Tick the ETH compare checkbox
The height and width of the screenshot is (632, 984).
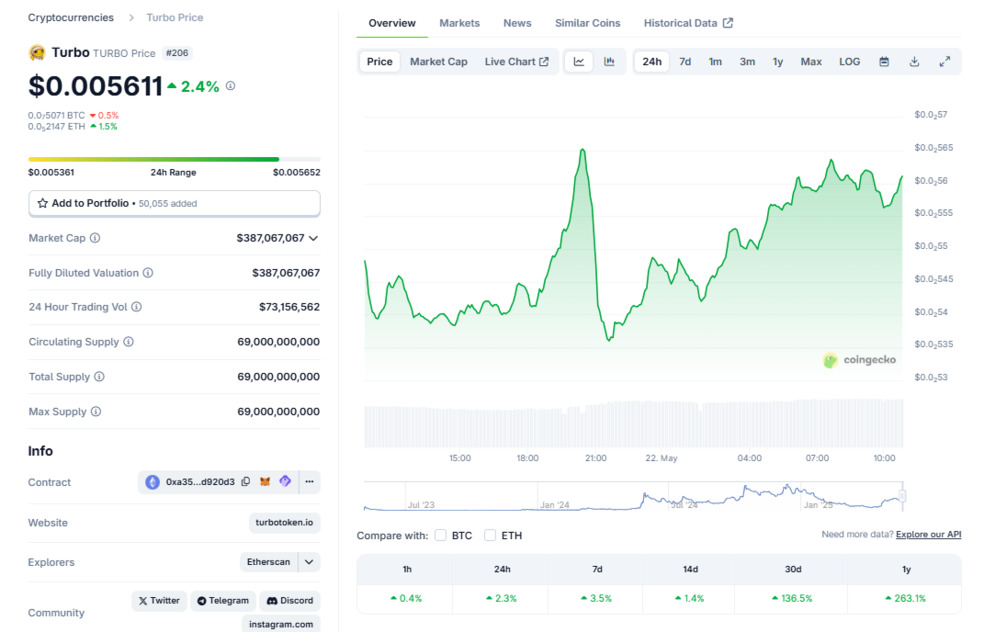coord(490,535)
